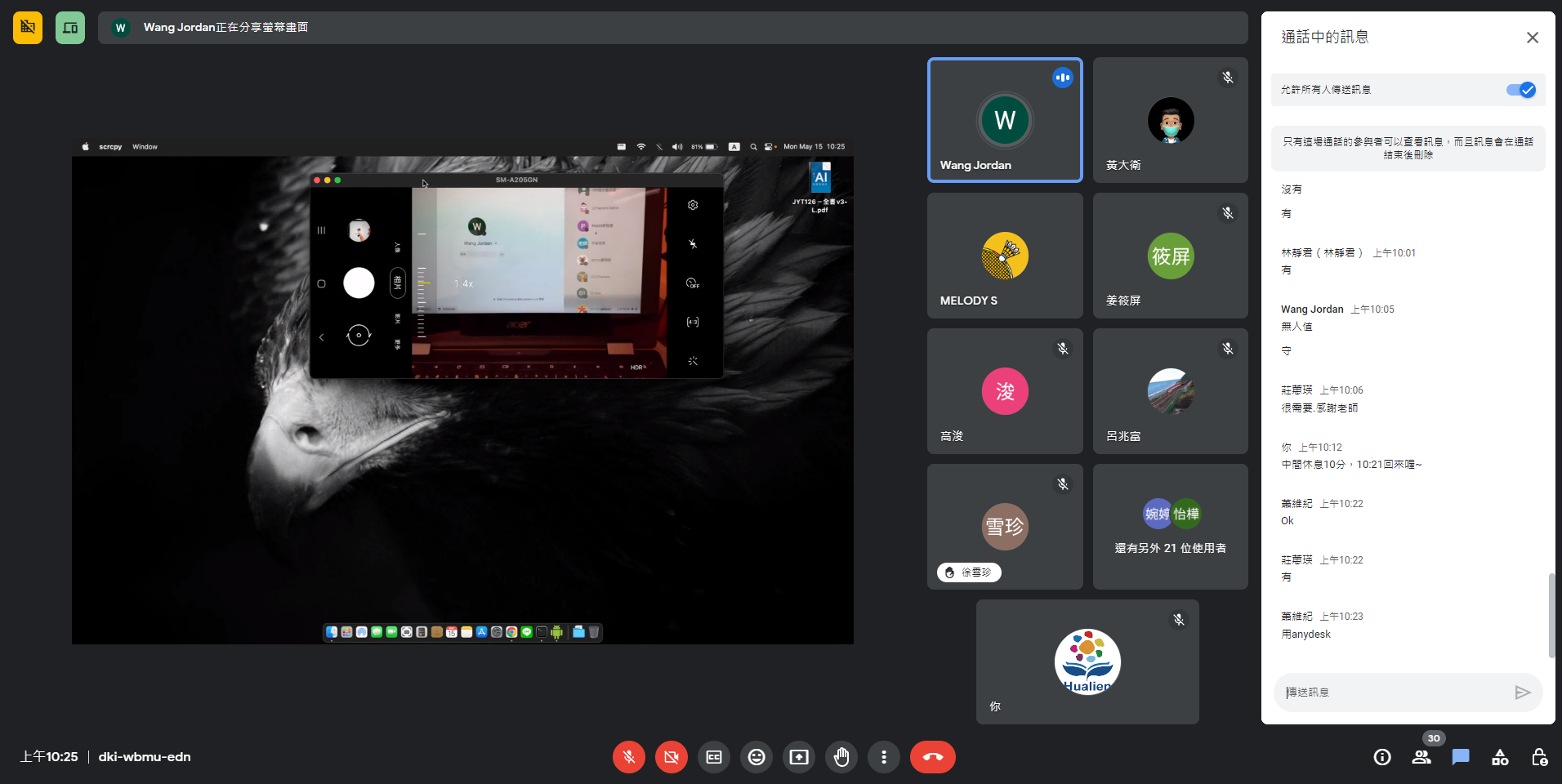The height and width of the screenshot is (784, 1562).
Task: Open host controls lock icon
Action: (x=1539, y=757)
